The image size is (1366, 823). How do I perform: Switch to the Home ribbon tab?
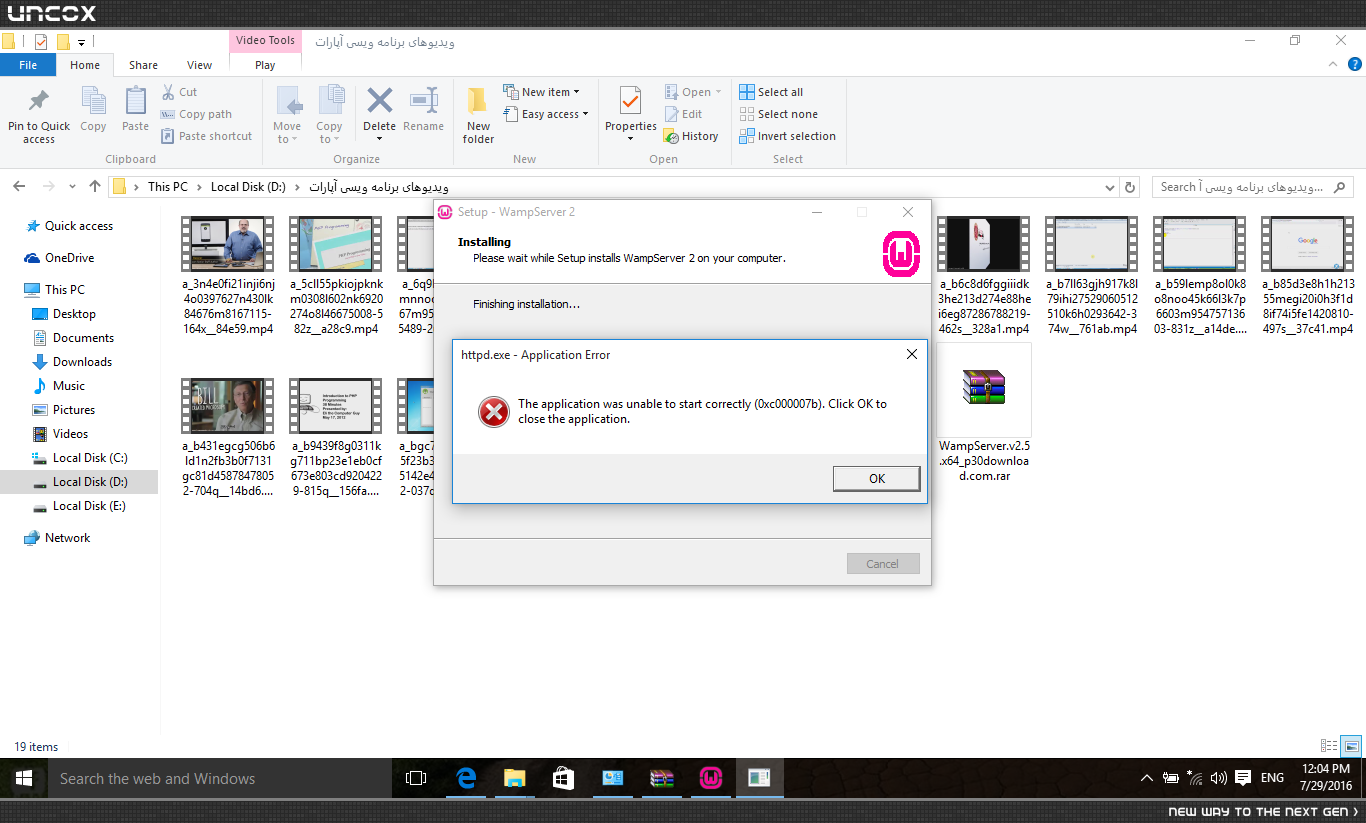[85, 65]
